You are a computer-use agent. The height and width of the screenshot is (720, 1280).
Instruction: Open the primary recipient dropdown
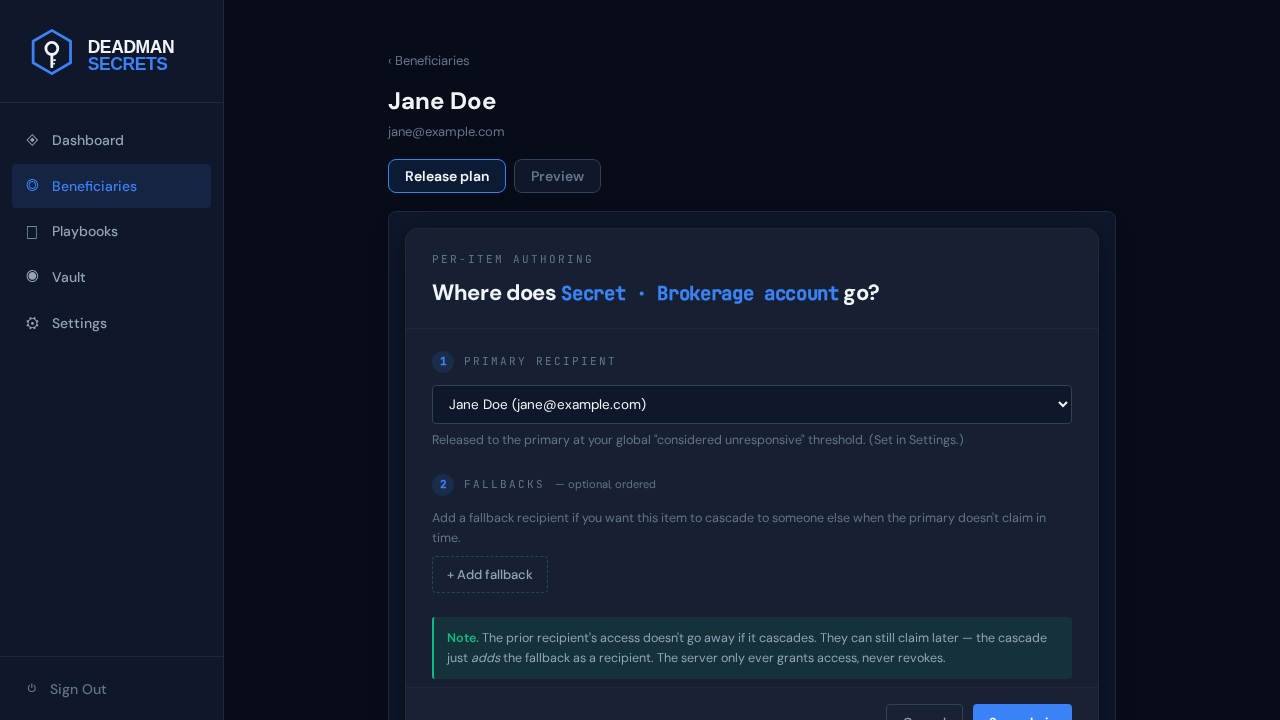(752, 404)
